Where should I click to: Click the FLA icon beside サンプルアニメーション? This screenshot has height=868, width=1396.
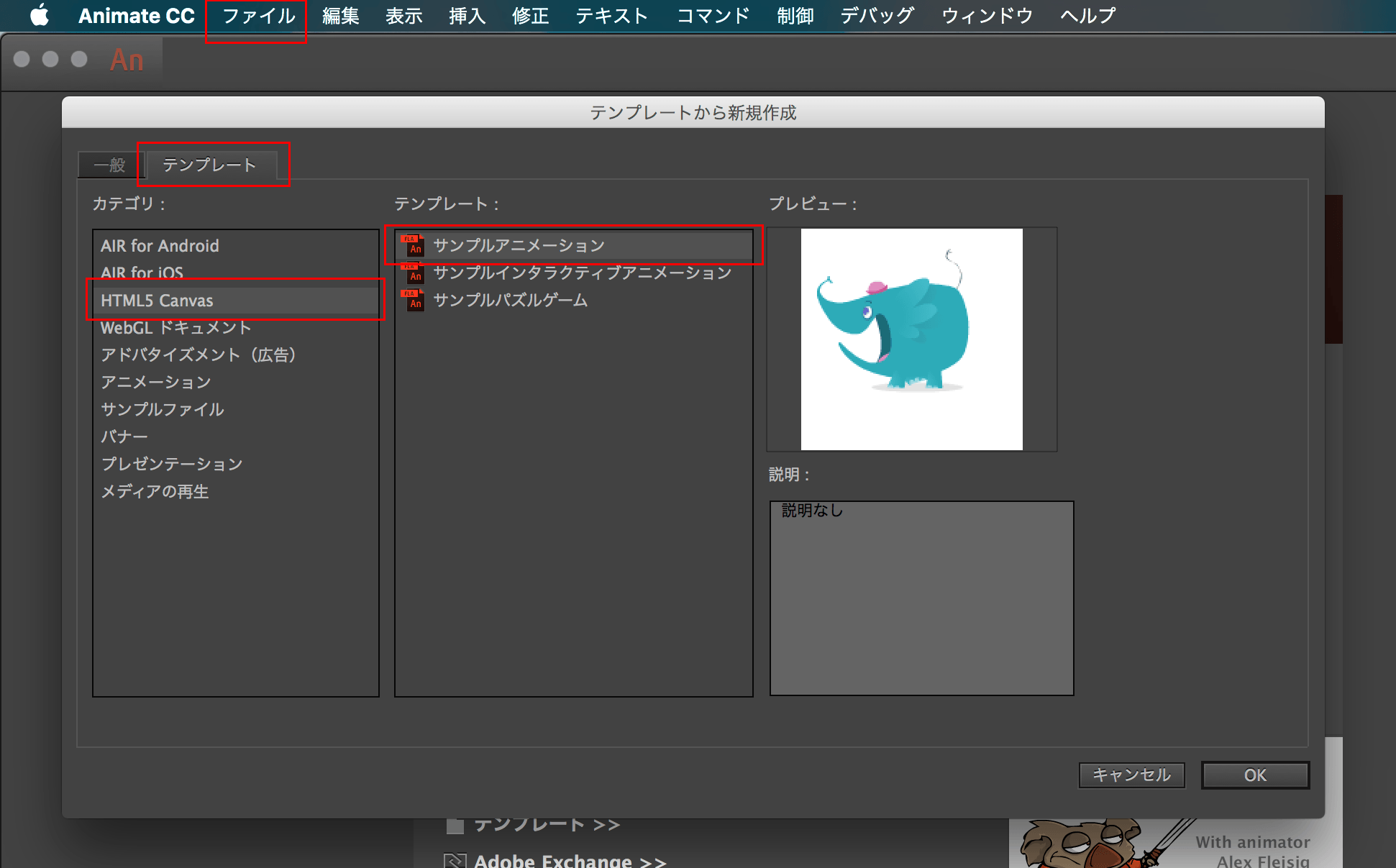click(413, 245)
